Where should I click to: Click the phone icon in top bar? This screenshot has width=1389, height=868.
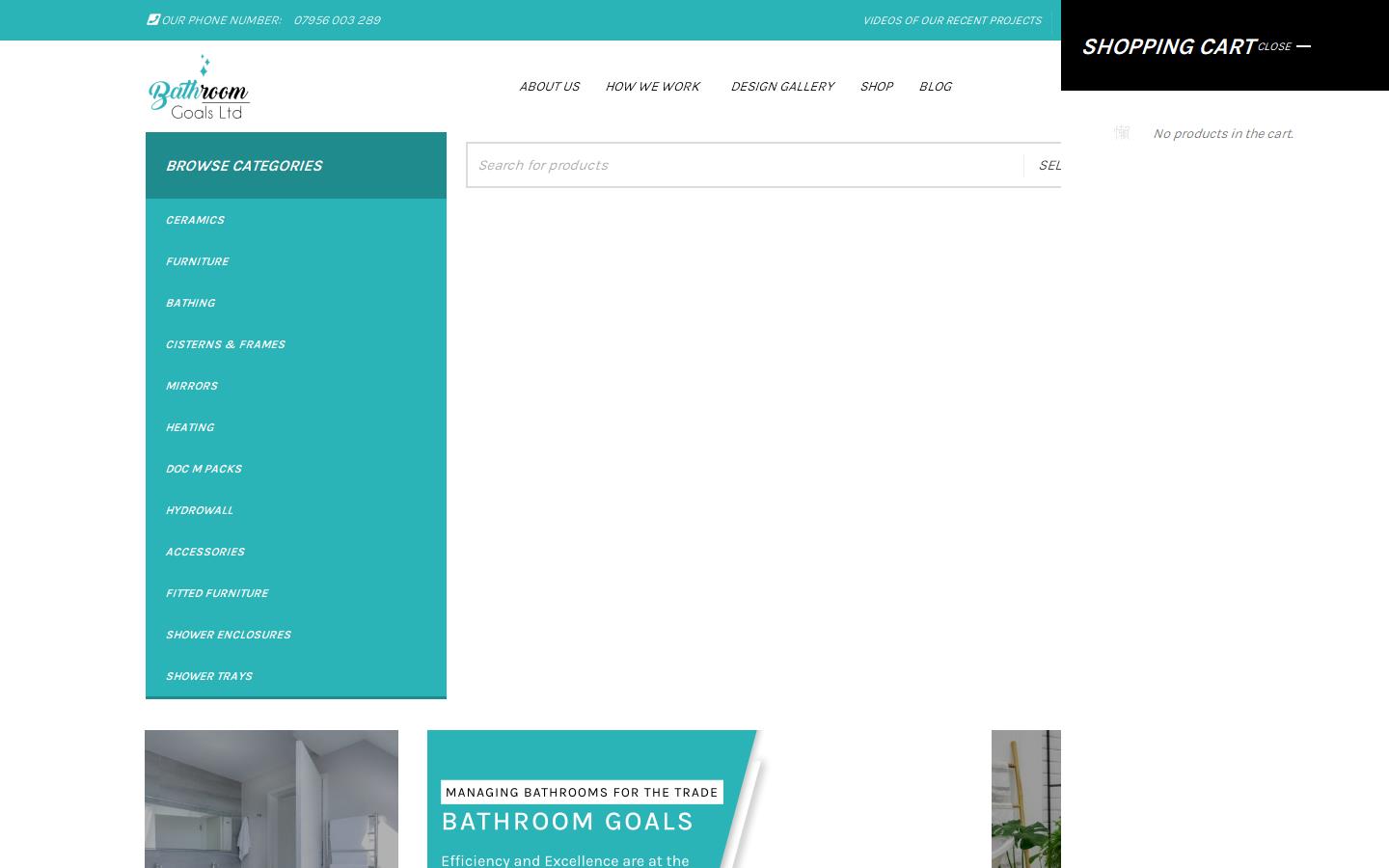[x=152, y=19]
